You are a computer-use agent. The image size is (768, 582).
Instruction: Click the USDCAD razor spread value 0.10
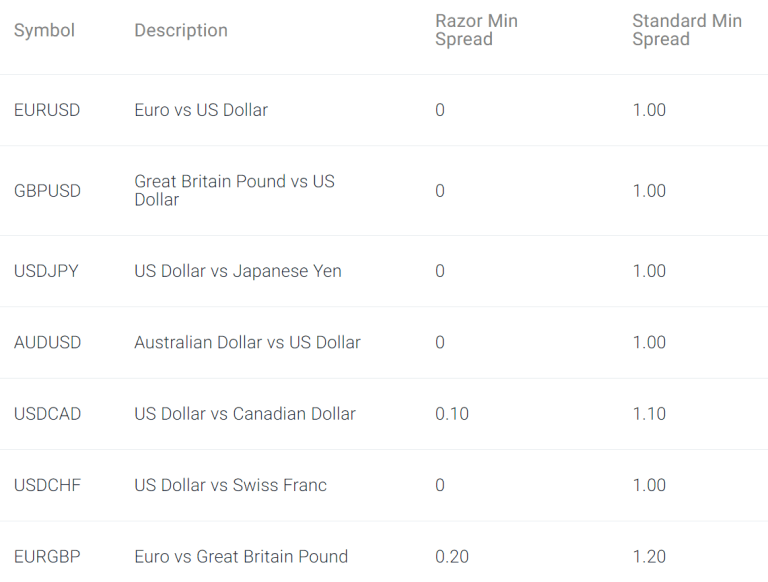coord(452,414)
